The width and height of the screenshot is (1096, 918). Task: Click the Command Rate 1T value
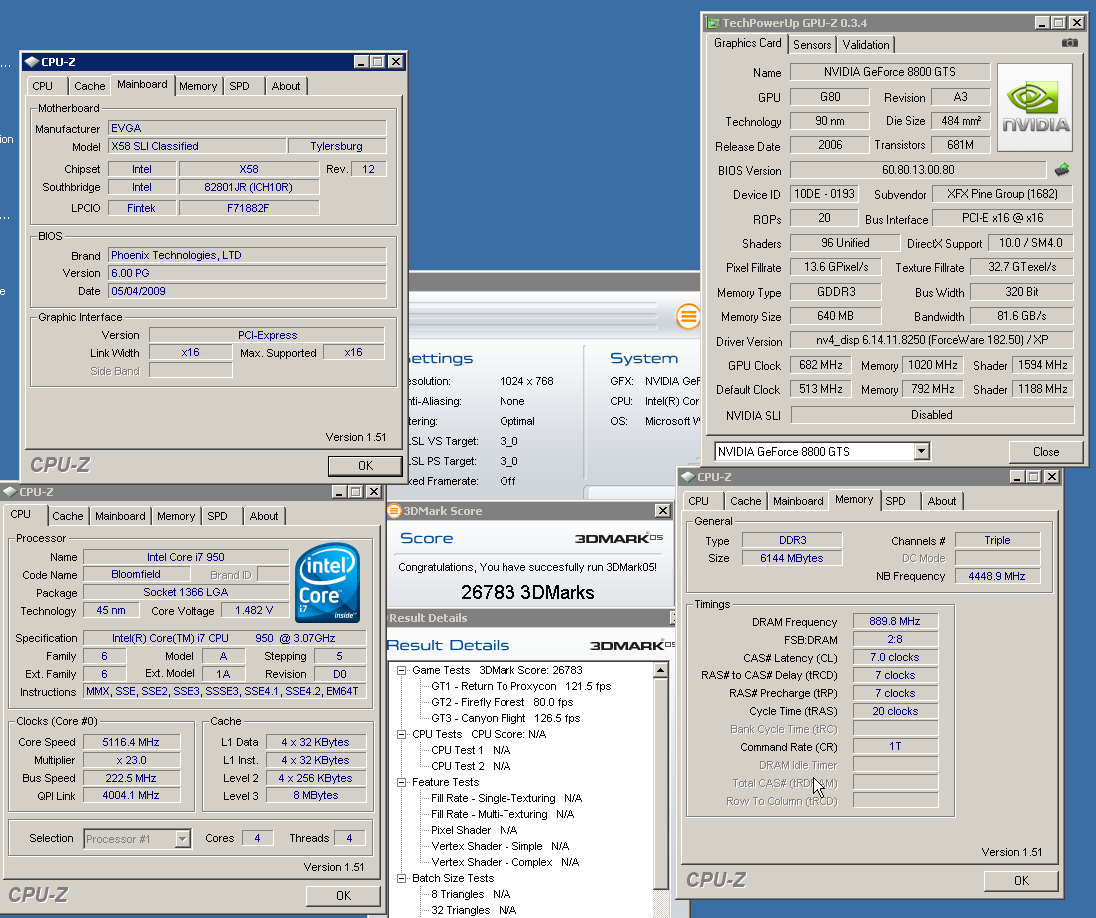(895, 746)
